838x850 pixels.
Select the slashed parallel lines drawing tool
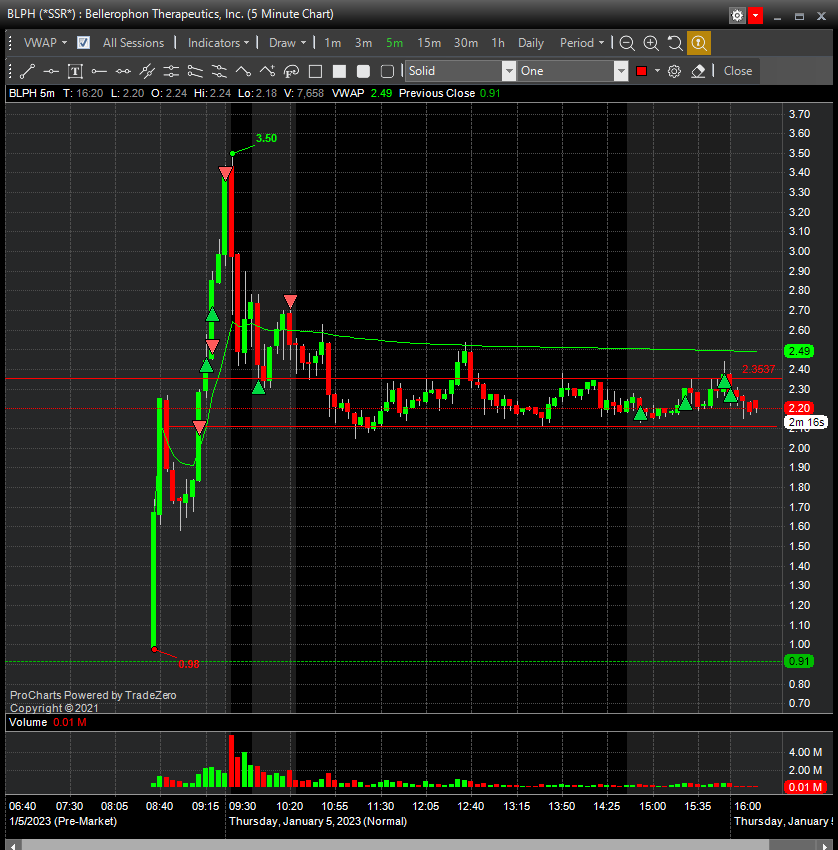[x=147, y=71]
